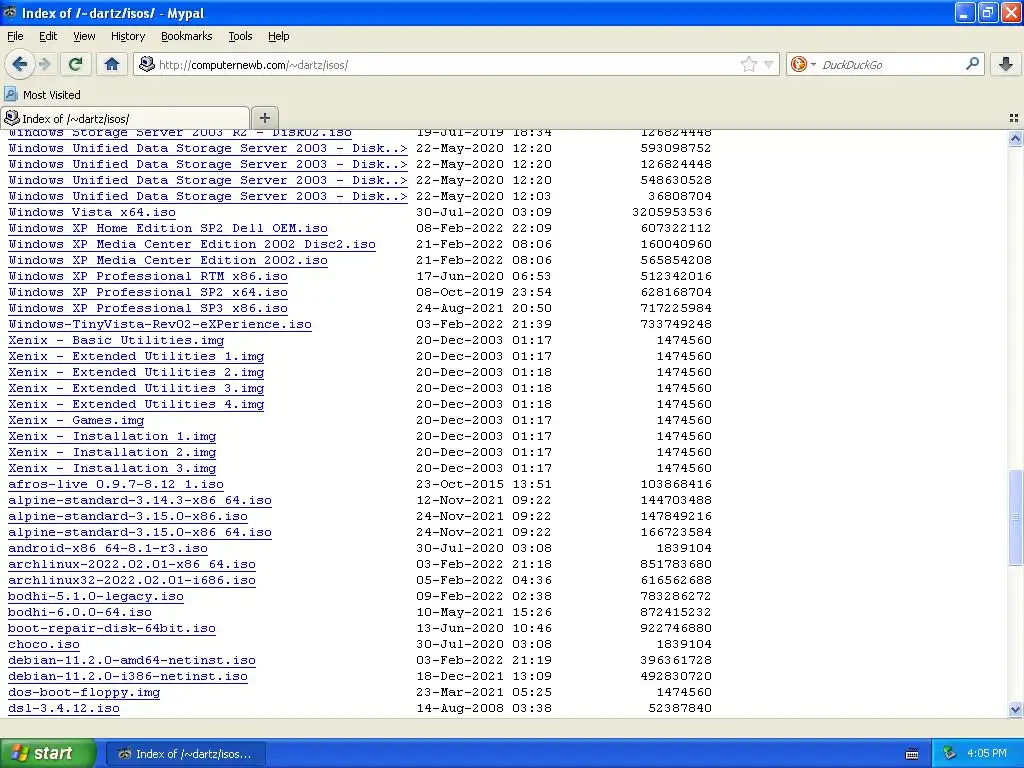Download bodhi-5.1.0-legacy.iso
Screen dimensions: 1024x768
(96, 596)
